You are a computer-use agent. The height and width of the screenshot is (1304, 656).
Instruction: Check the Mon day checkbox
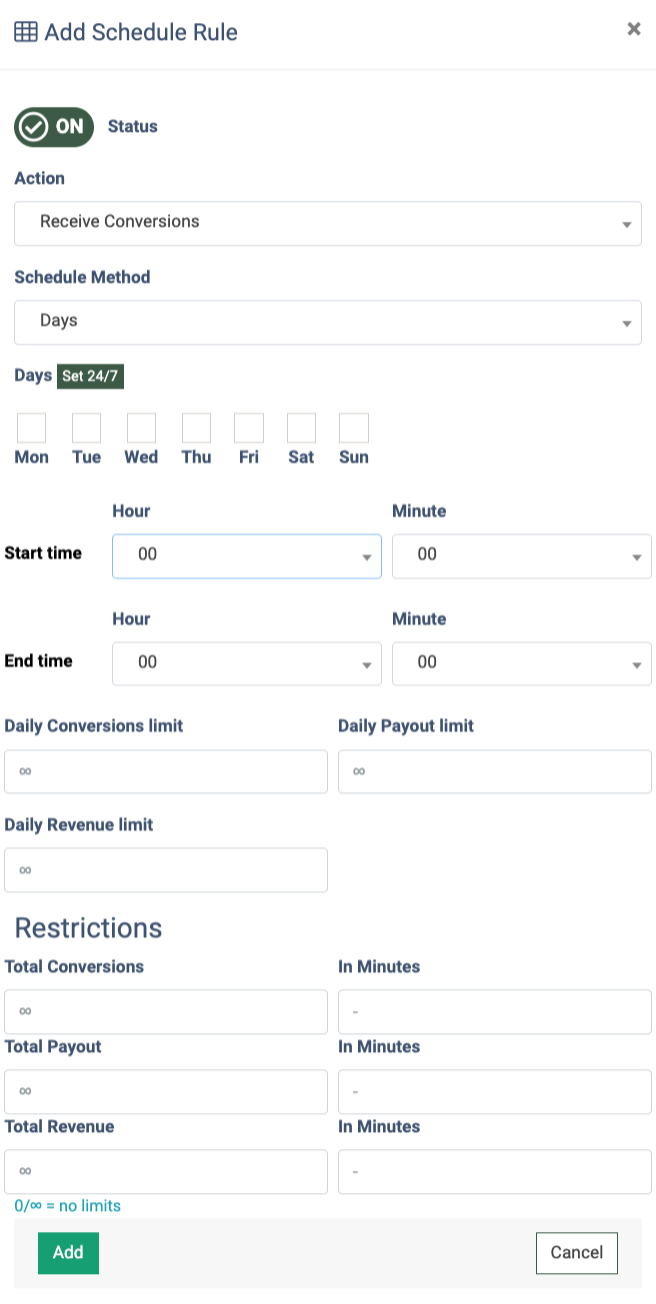pos(32,428)
